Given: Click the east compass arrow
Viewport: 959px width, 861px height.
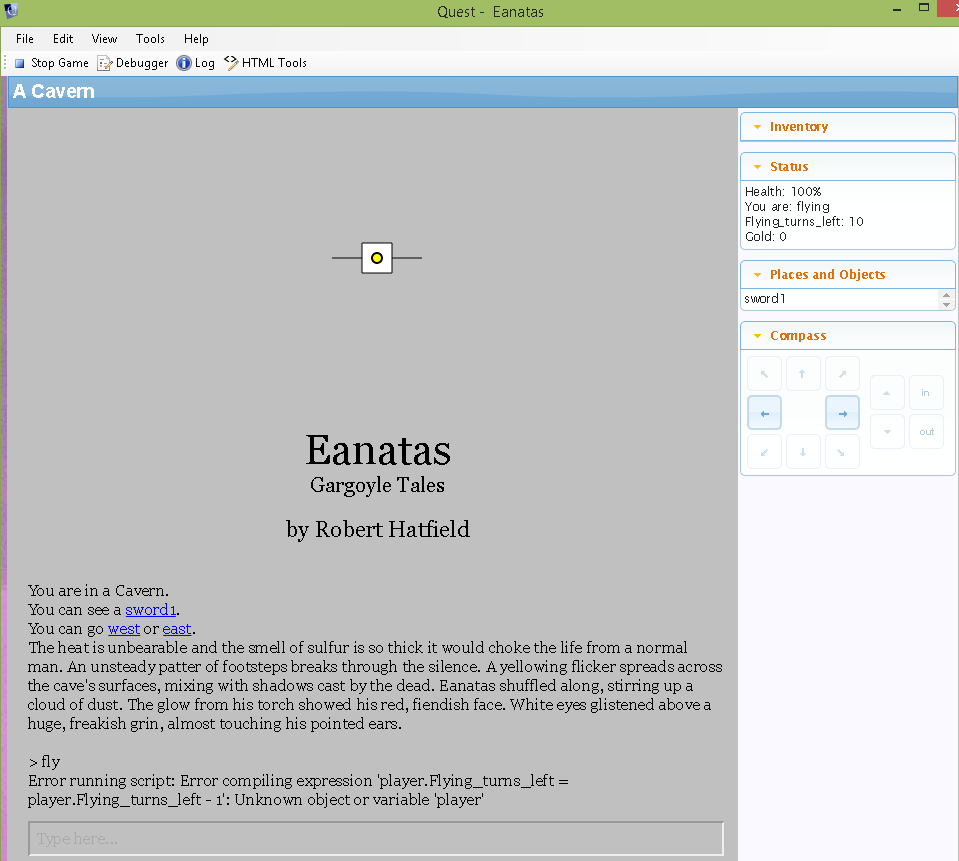Looking at the screenshot, I should pyautogui.click(x=842, y=413).
